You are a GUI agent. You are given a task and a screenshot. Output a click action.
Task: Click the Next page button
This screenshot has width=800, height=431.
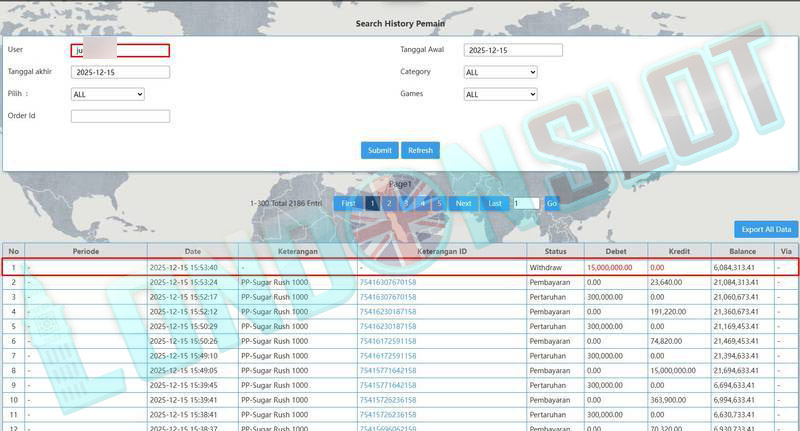(x=463, y=203)
